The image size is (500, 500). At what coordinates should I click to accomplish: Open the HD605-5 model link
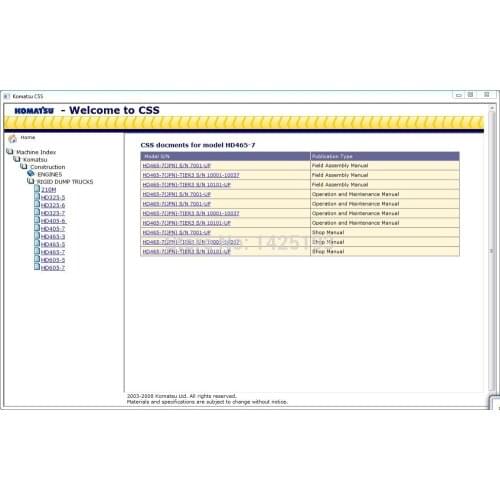point(53,260)
